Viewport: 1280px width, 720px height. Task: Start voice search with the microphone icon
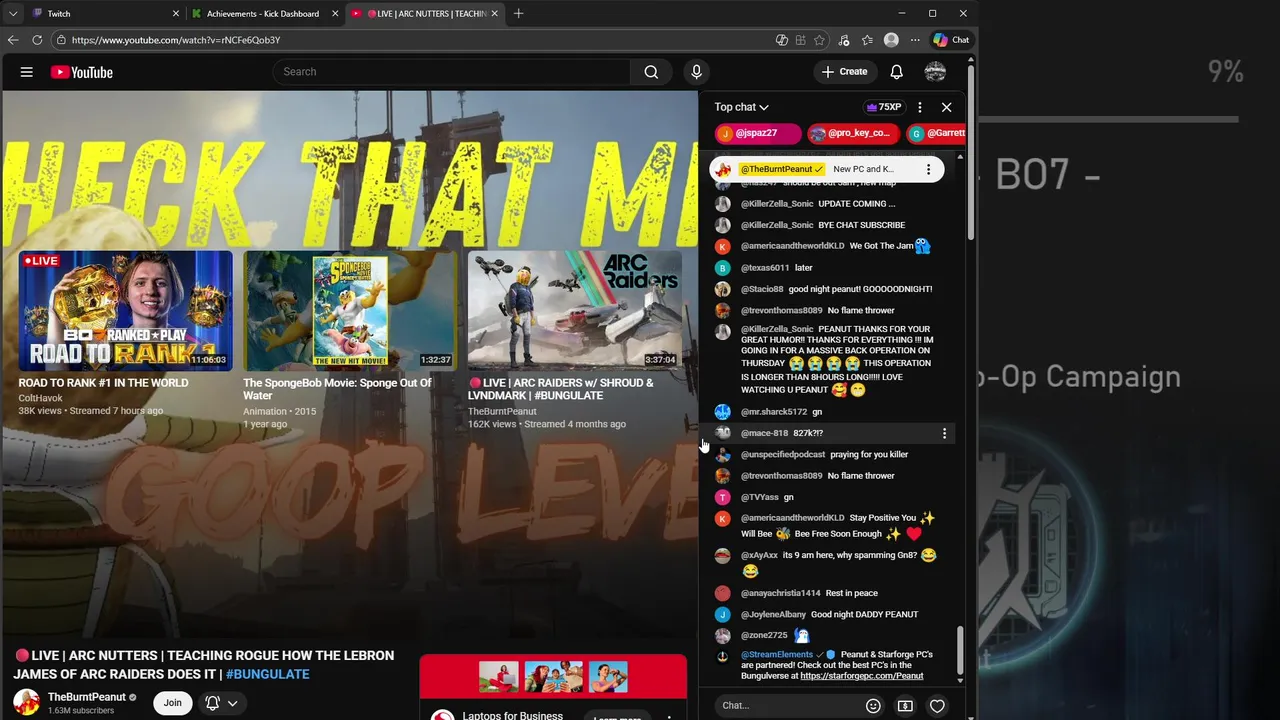point(697,72)
